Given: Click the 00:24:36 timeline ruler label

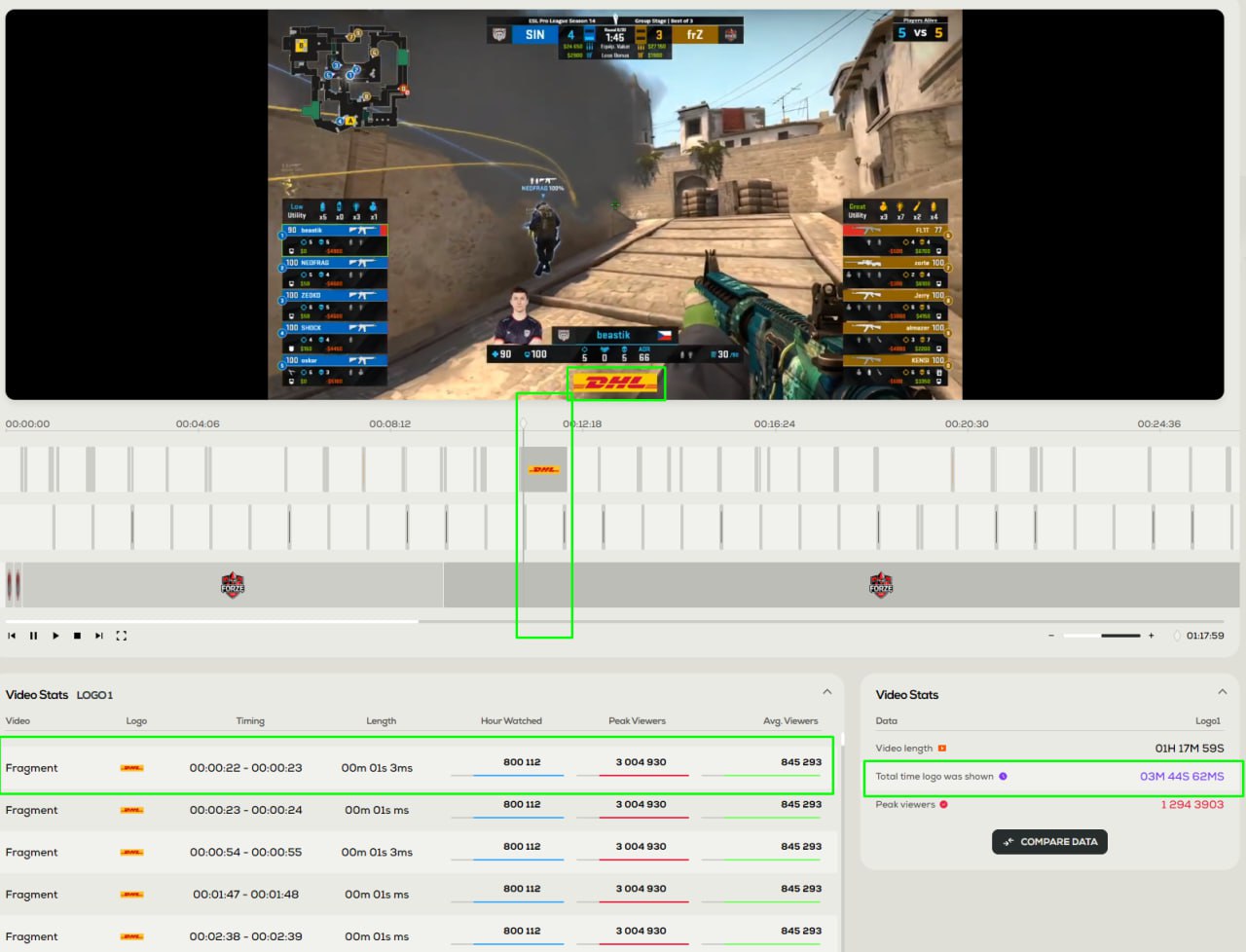Looking at the screenshot, I should point(1158,424).
